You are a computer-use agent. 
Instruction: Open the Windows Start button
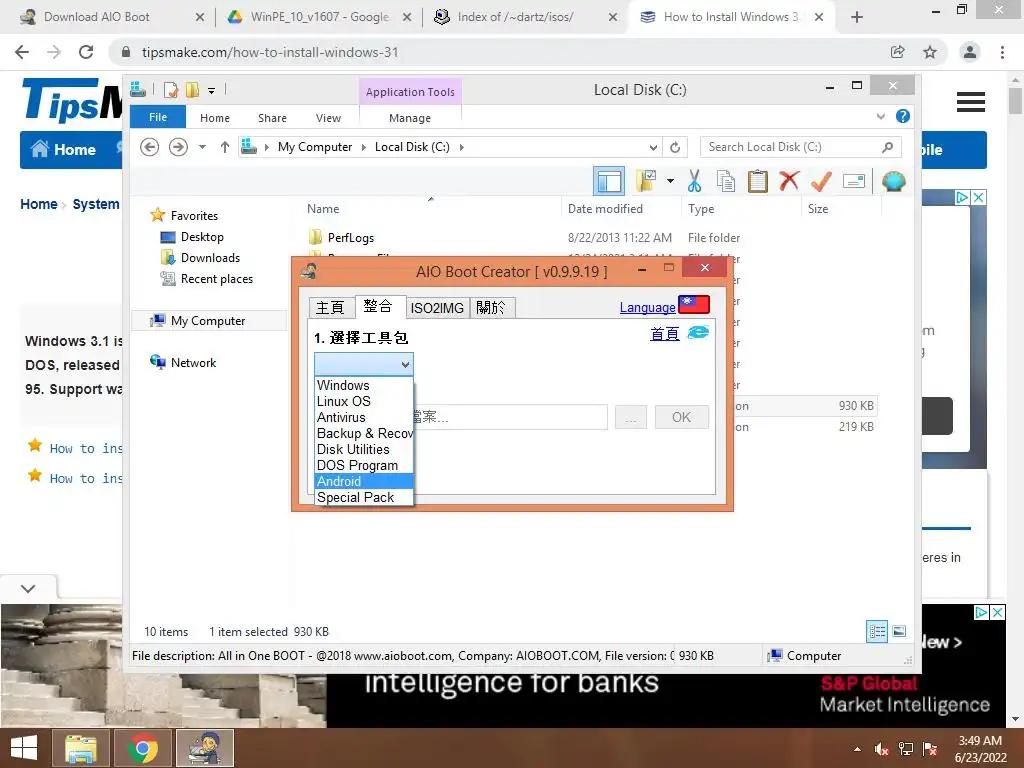(x=24, y=748)
